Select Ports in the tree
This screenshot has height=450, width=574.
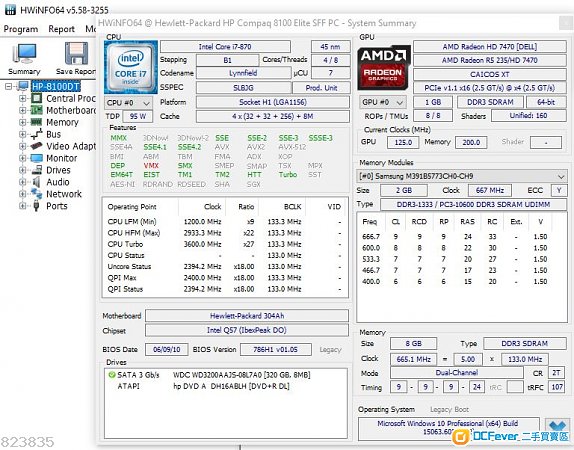57,206
